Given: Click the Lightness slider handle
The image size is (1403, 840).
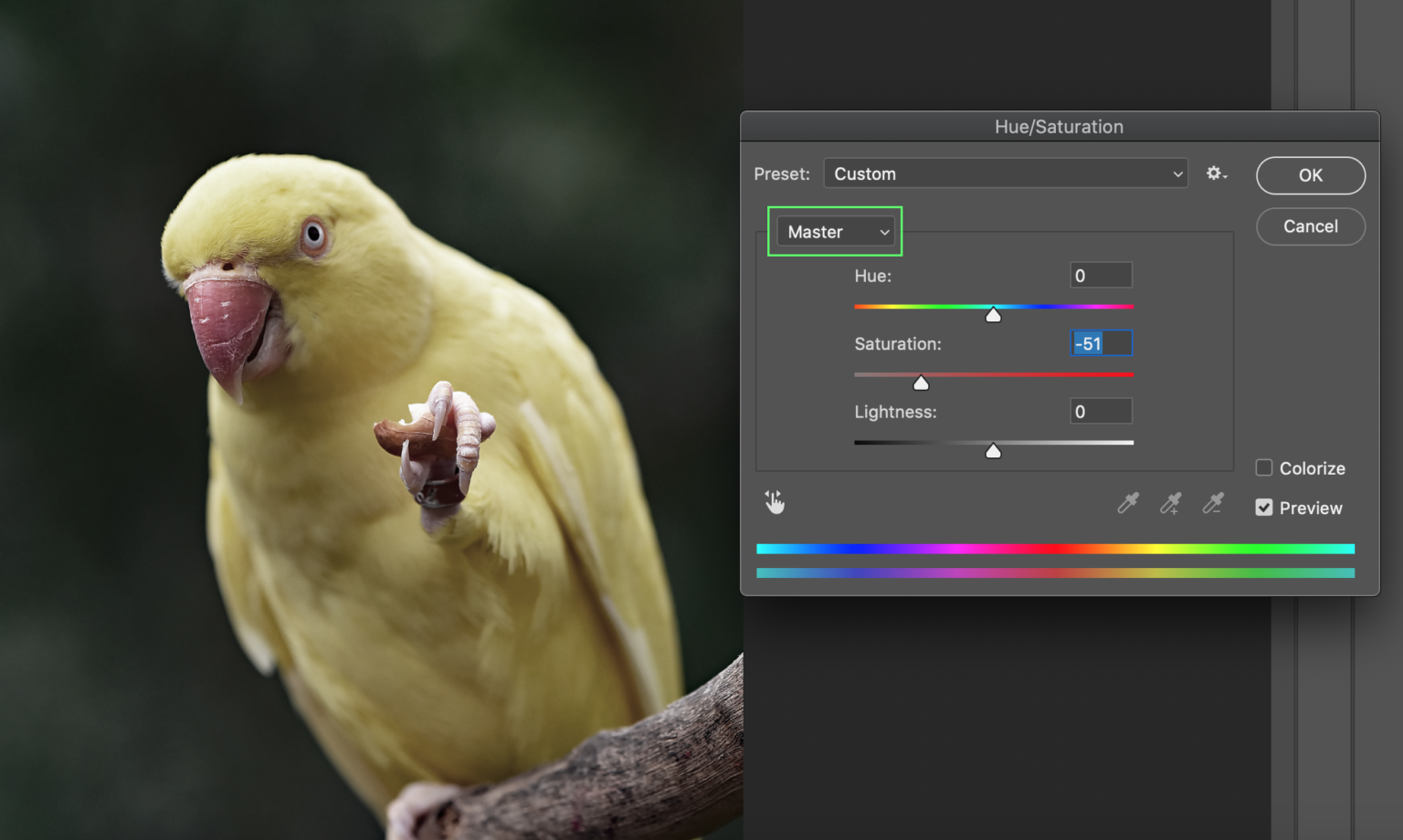Looking at the screenshot, I should coord(994,451).
